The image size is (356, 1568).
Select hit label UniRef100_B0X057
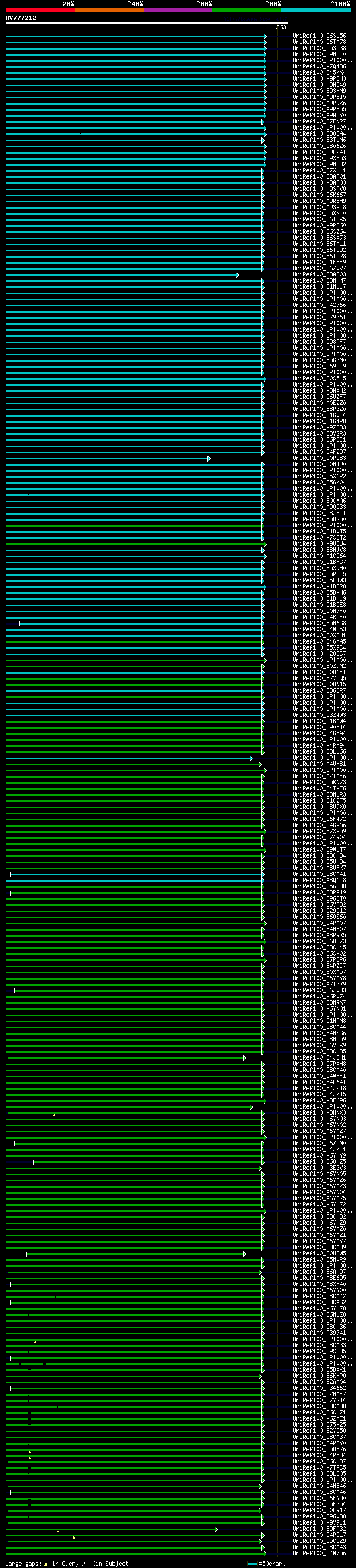pyautogui.click(x=319, y=972)
